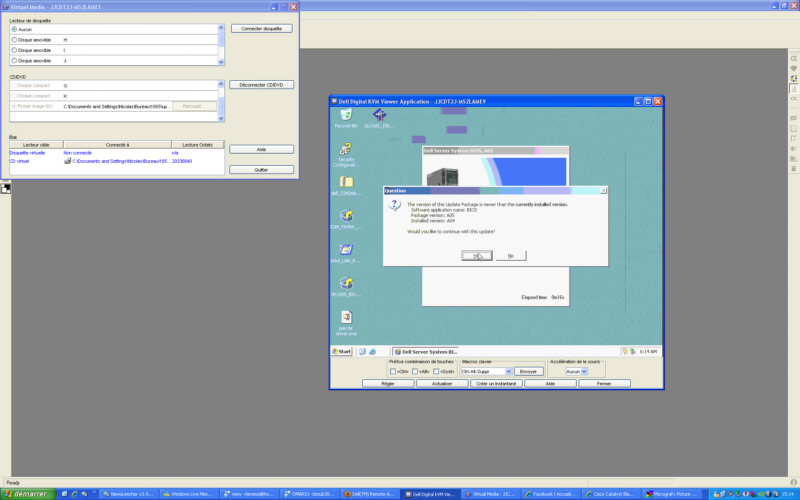
Task: Tick the <Syst> key prefix checkbox
Action: click(436, 371)
